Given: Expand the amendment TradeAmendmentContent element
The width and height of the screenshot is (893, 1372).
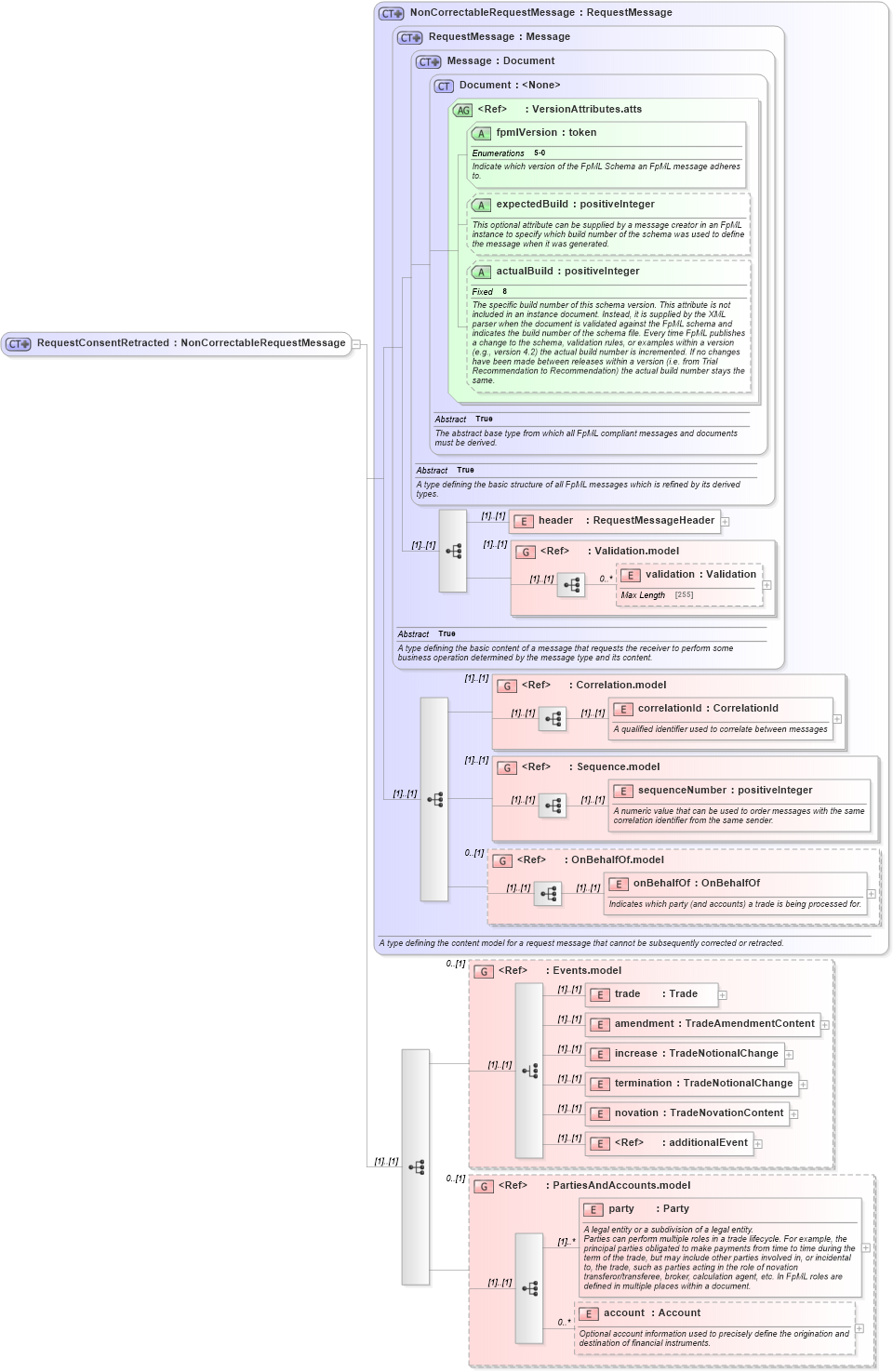Looking at the screenshot, I should pos(825,1025).
